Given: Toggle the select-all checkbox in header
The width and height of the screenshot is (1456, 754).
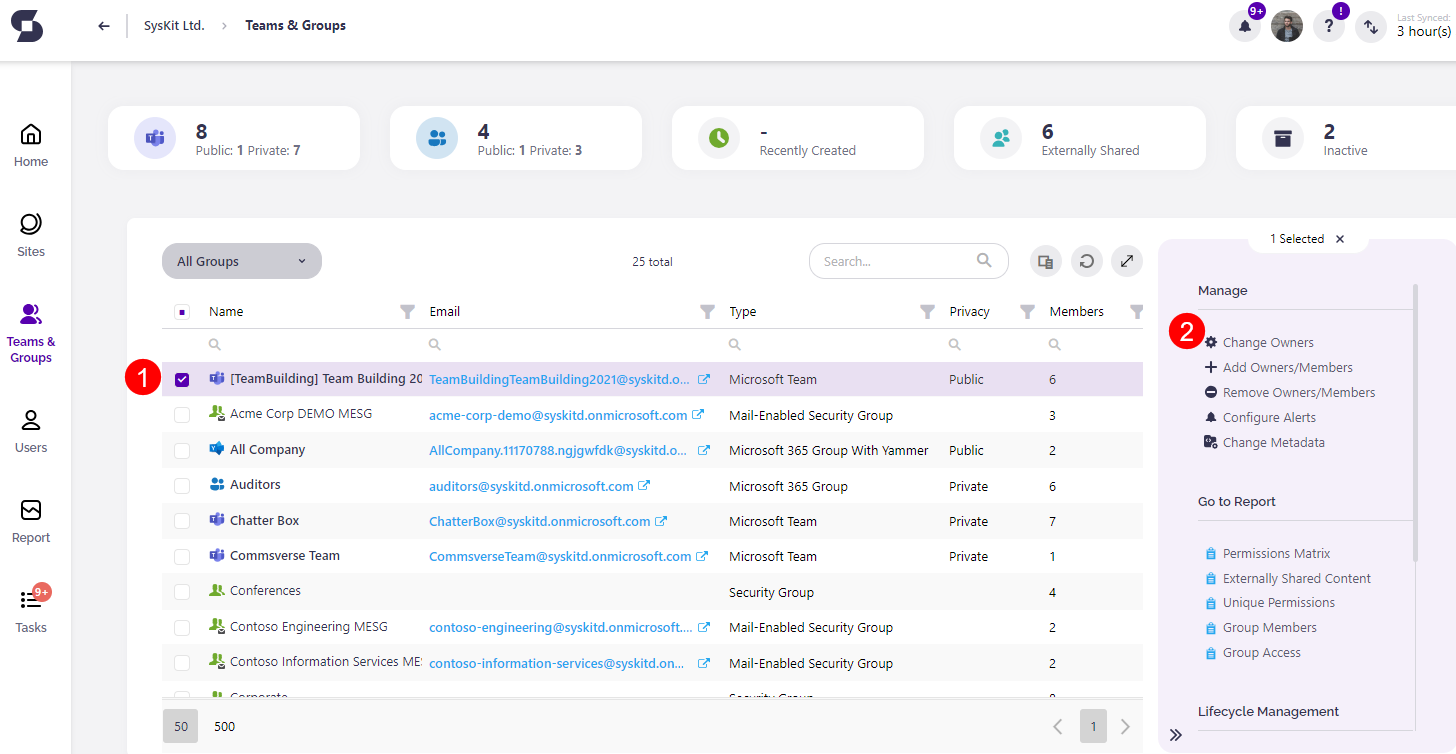Looking at the screenshot, I should [182, 312].
